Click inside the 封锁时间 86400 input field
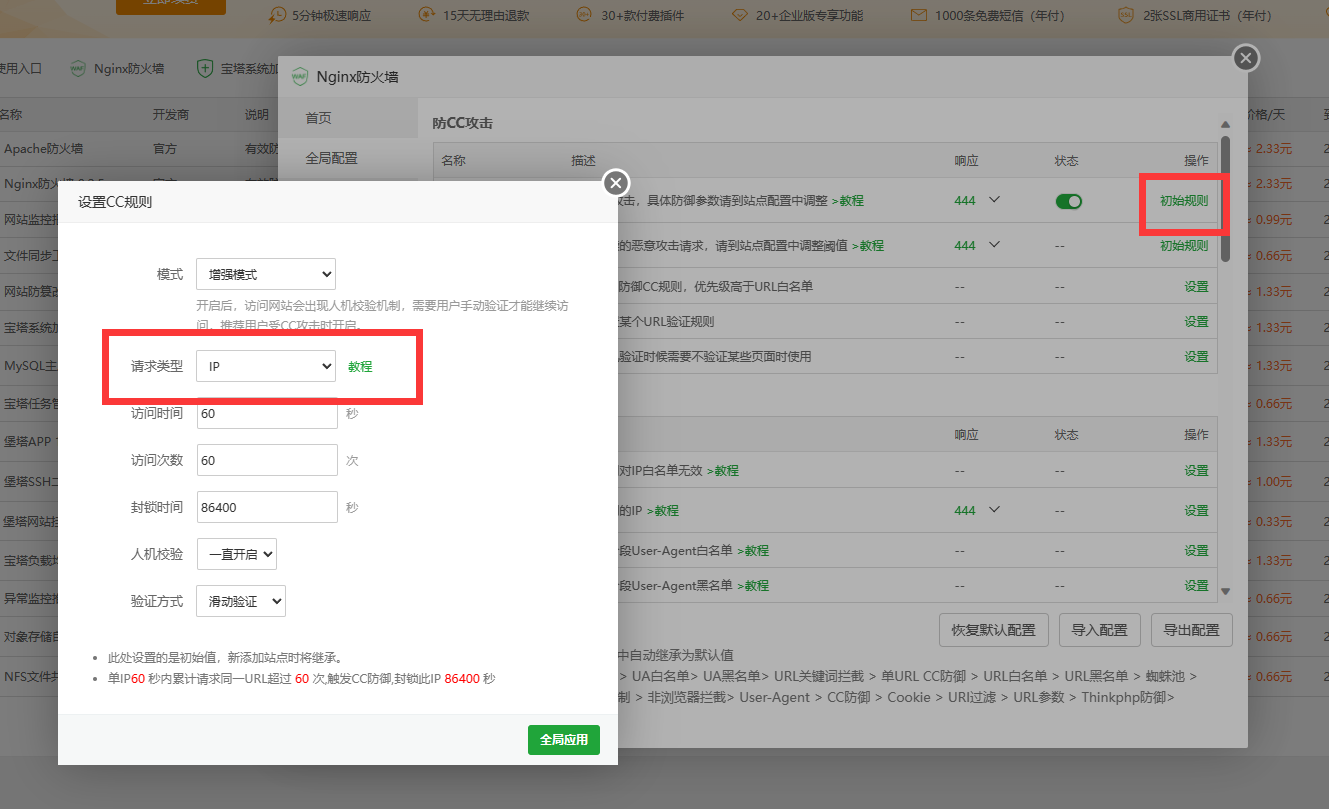The image size is (1329, 809). coord(267,507)
